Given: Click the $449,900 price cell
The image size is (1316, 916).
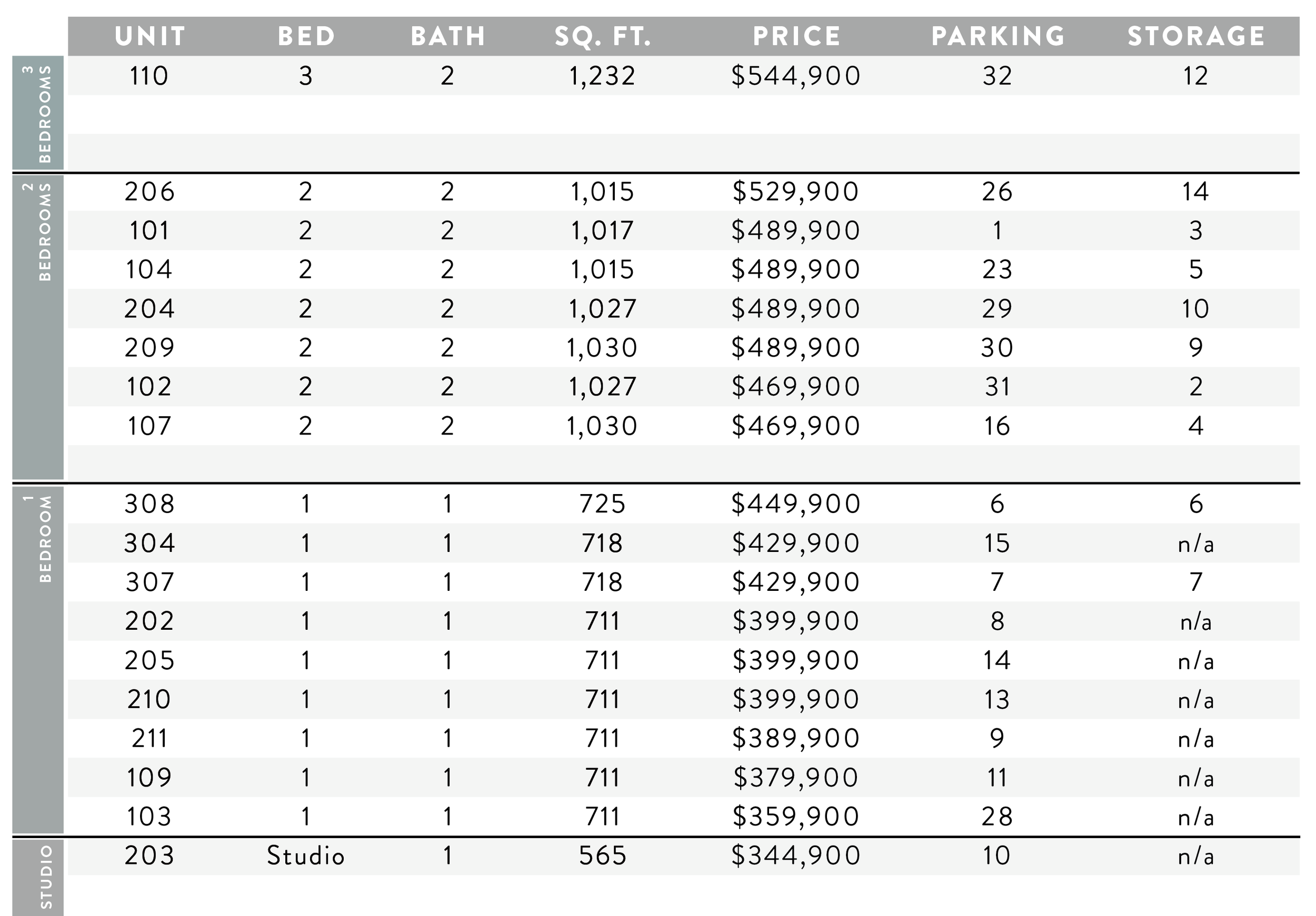Looking at the screenshot, I should point(795,504).
